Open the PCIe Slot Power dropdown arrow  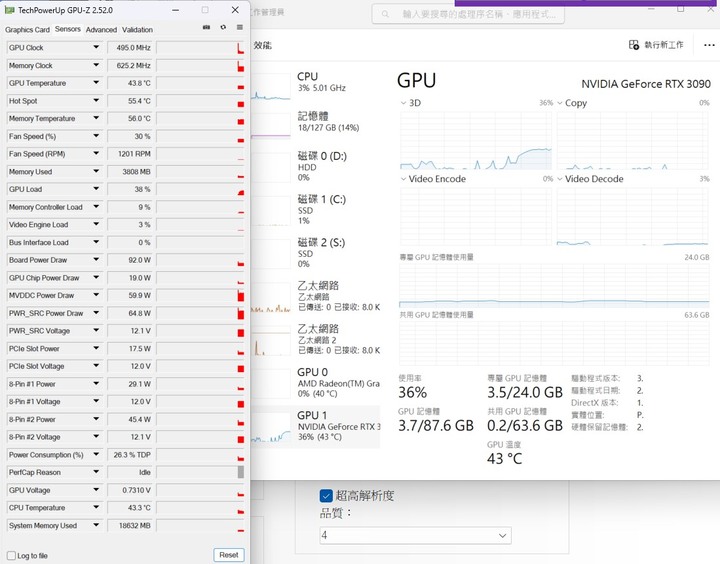click(96, 348)
